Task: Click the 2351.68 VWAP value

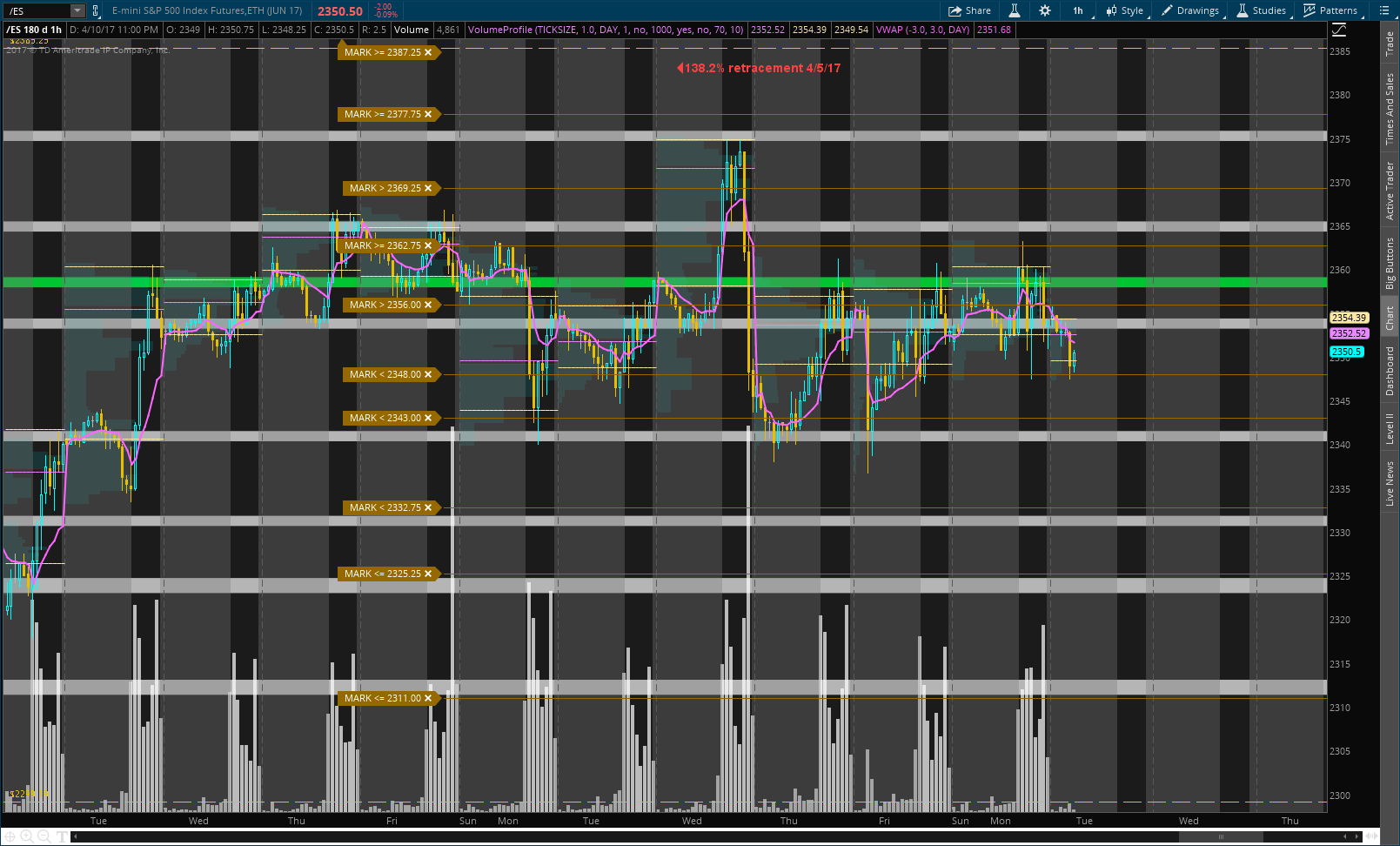Action: [x=994, y=30]
